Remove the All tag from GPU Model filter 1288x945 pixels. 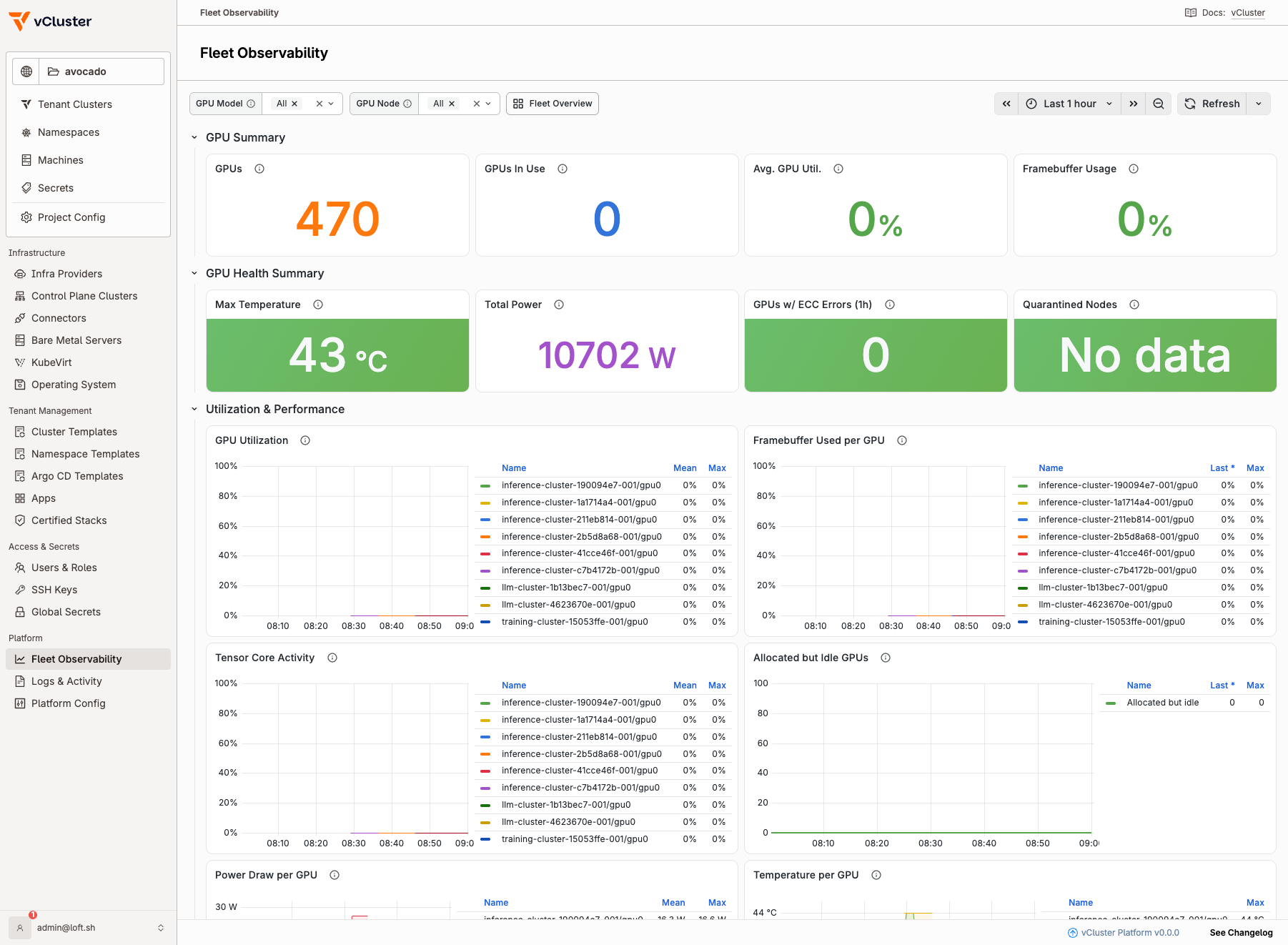294,104
